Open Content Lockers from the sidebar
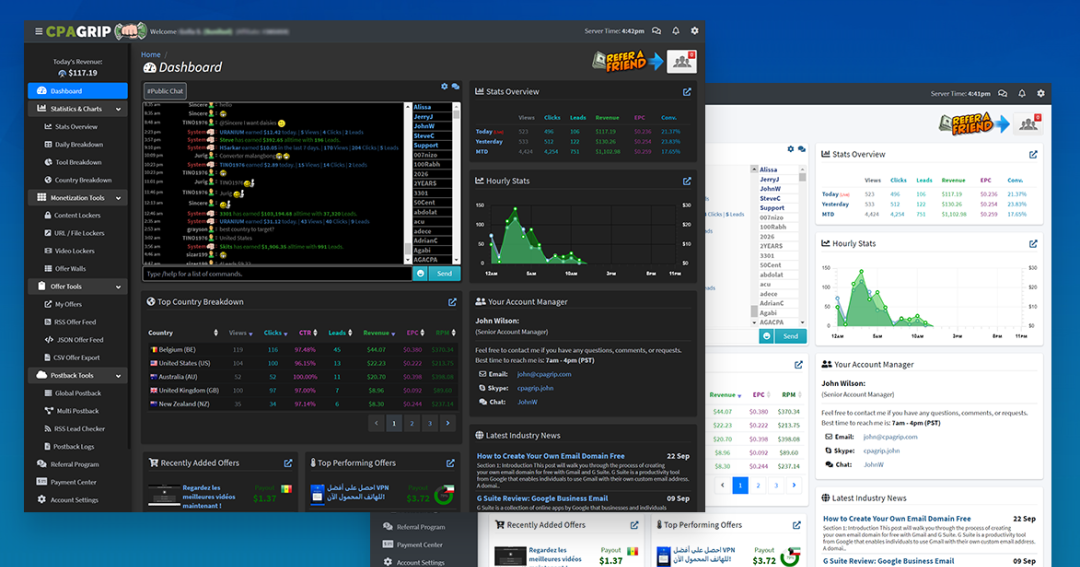This screenshot has width=1080, height=567. pos(79,215)
